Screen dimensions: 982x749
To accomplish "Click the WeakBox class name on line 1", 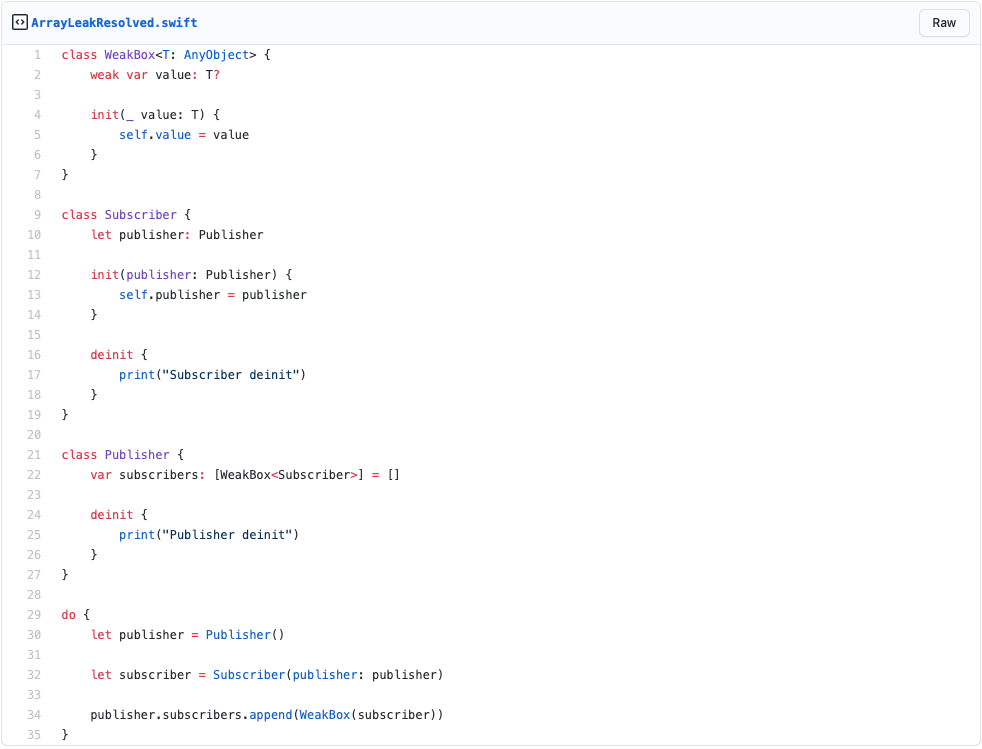I will coord(130,55).
